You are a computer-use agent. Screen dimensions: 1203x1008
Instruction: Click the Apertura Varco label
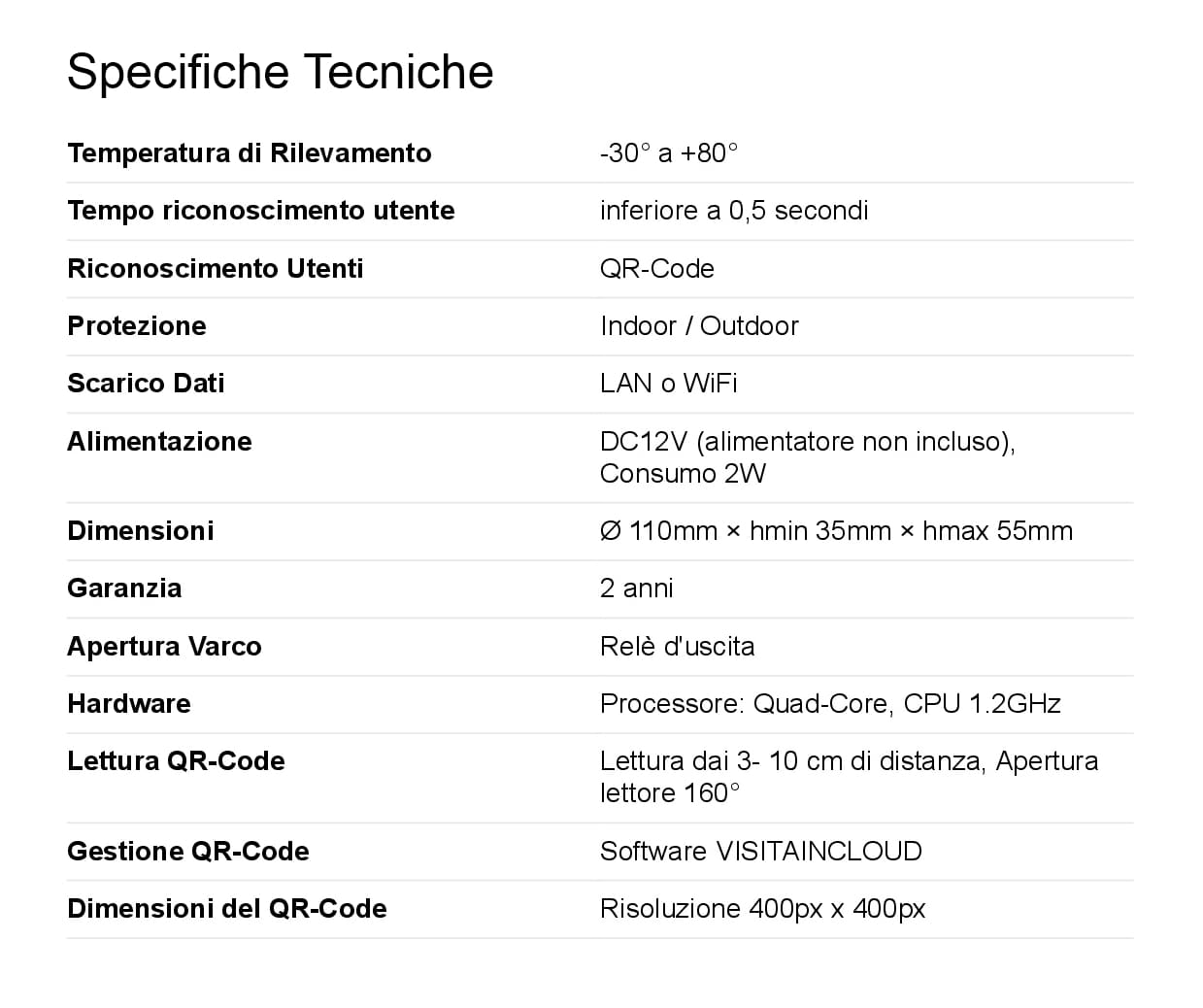pyautogui.click(x=164, y=647)
